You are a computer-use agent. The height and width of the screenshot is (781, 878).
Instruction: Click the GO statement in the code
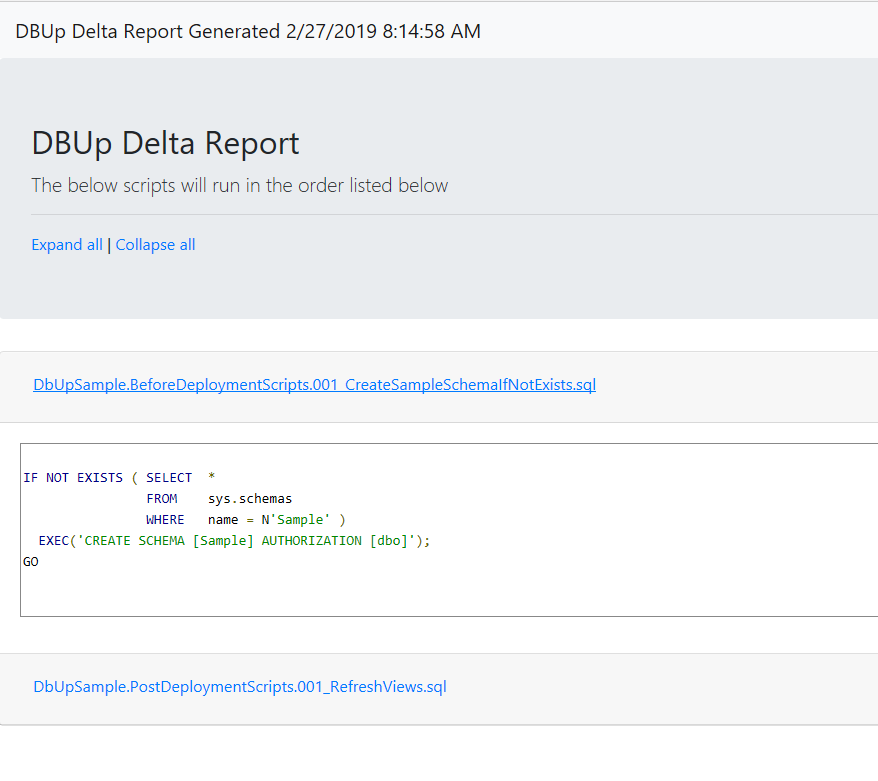[31, 562]
